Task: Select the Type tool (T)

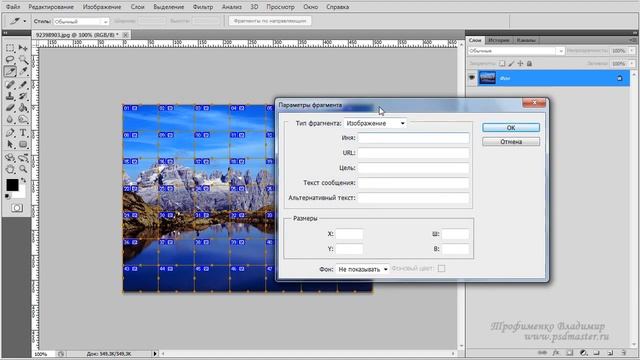Action: tap(23, 133)
